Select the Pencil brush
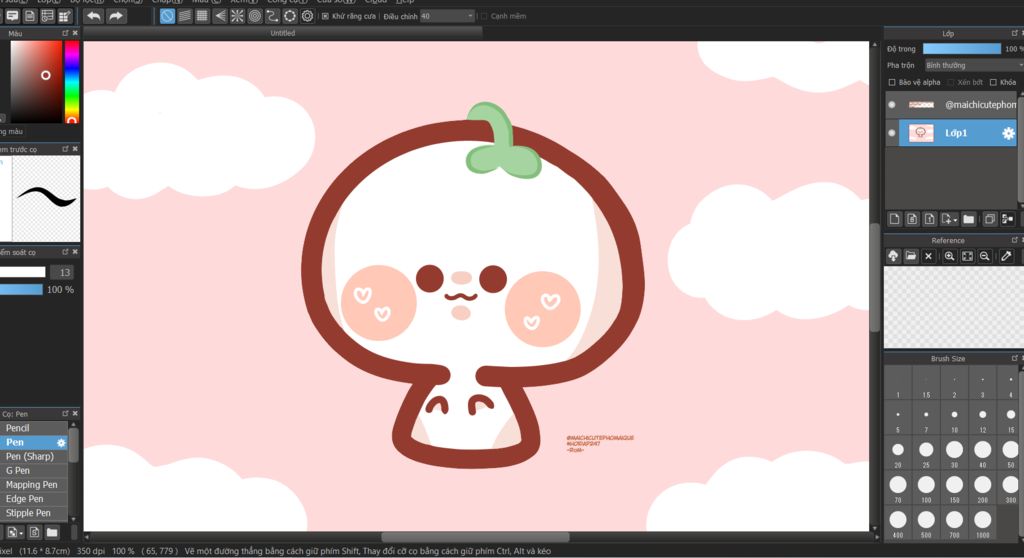1024x558 pixels. (34, 428)
